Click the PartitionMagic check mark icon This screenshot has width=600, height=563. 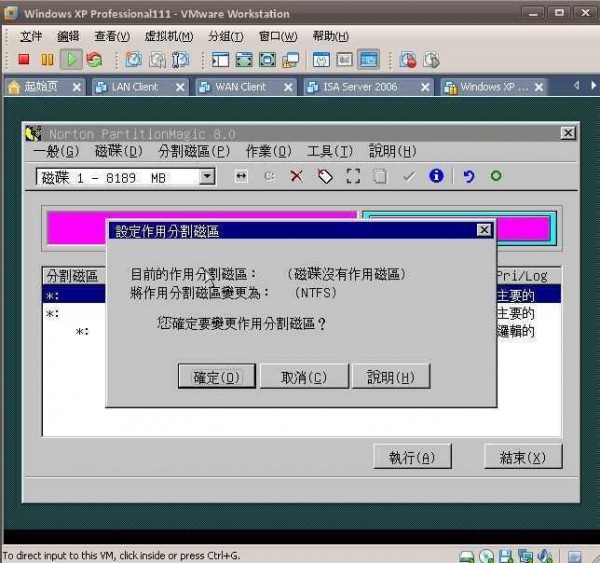pos(409,176)
